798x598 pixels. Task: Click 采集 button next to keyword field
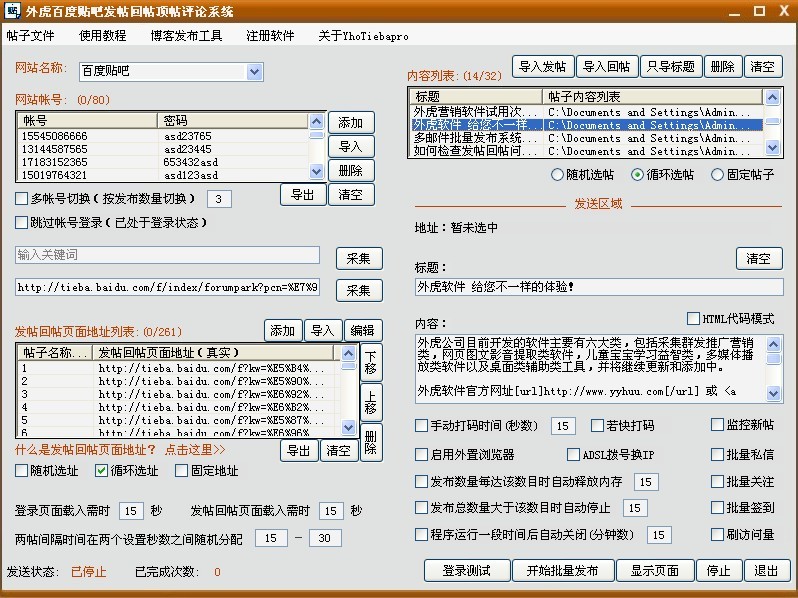tap(359, 259)
